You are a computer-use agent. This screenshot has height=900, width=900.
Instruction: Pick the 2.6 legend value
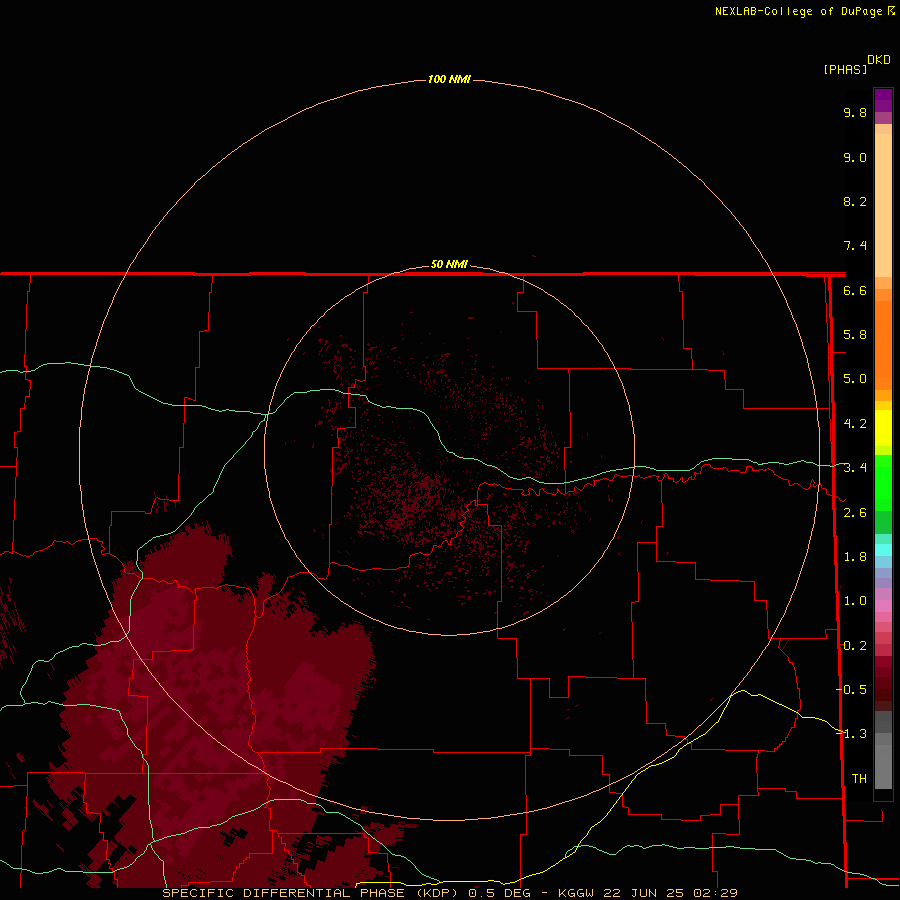[855, 513]
